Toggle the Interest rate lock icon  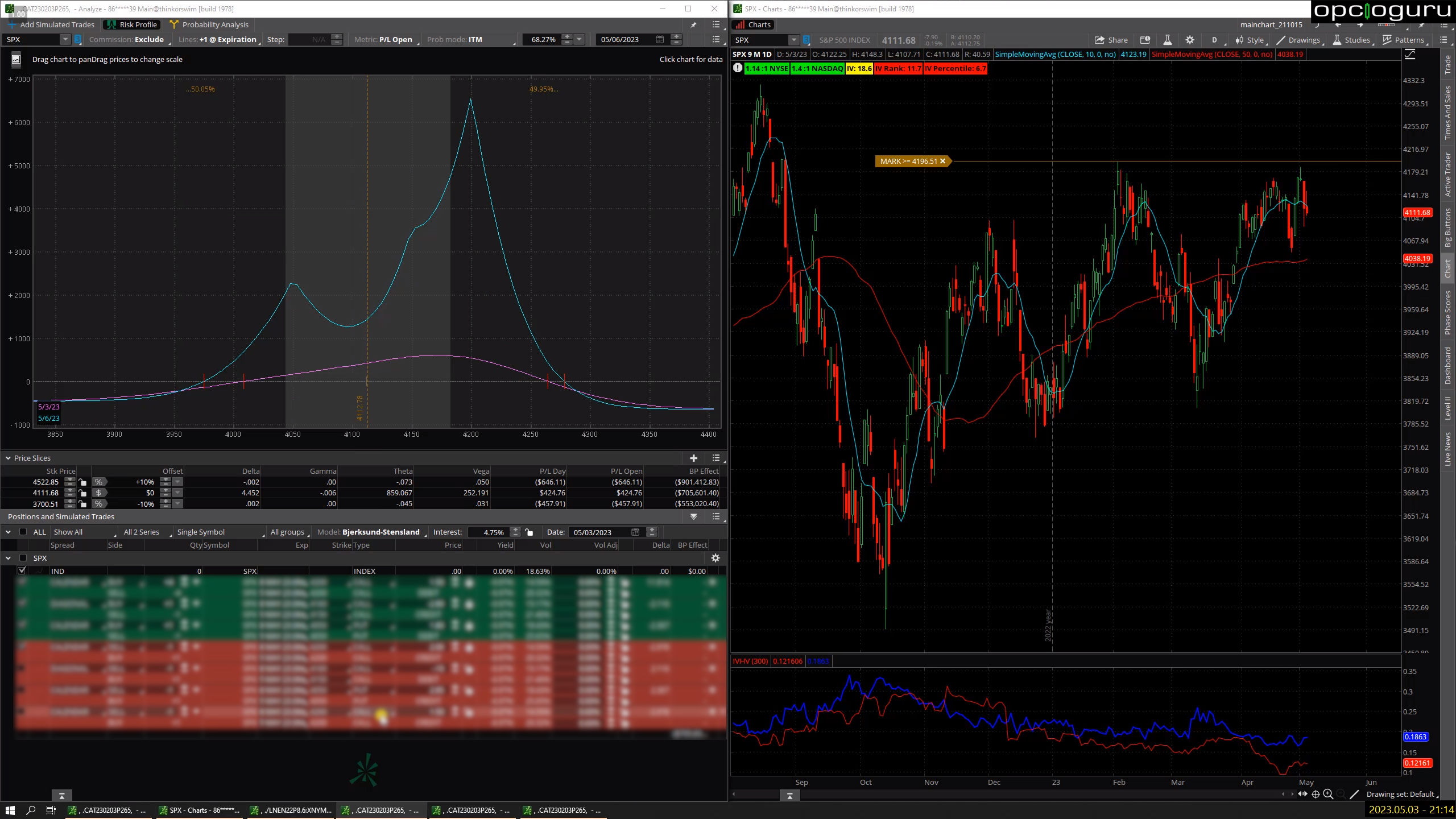point(529,532)
